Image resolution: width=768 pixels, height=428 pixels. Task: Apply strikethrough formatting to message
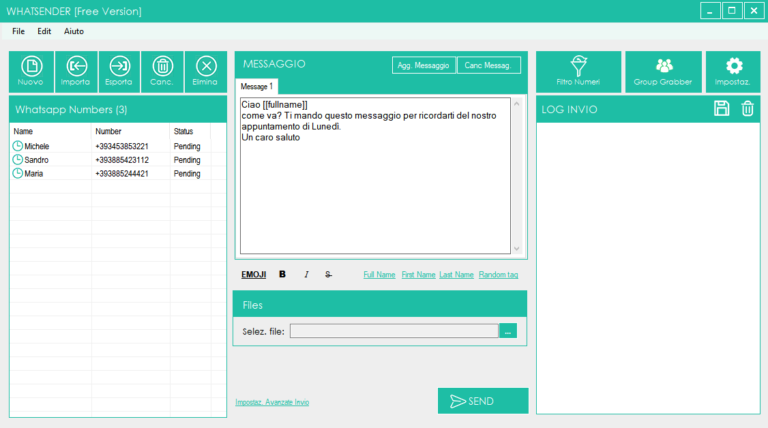coord(328,274)
